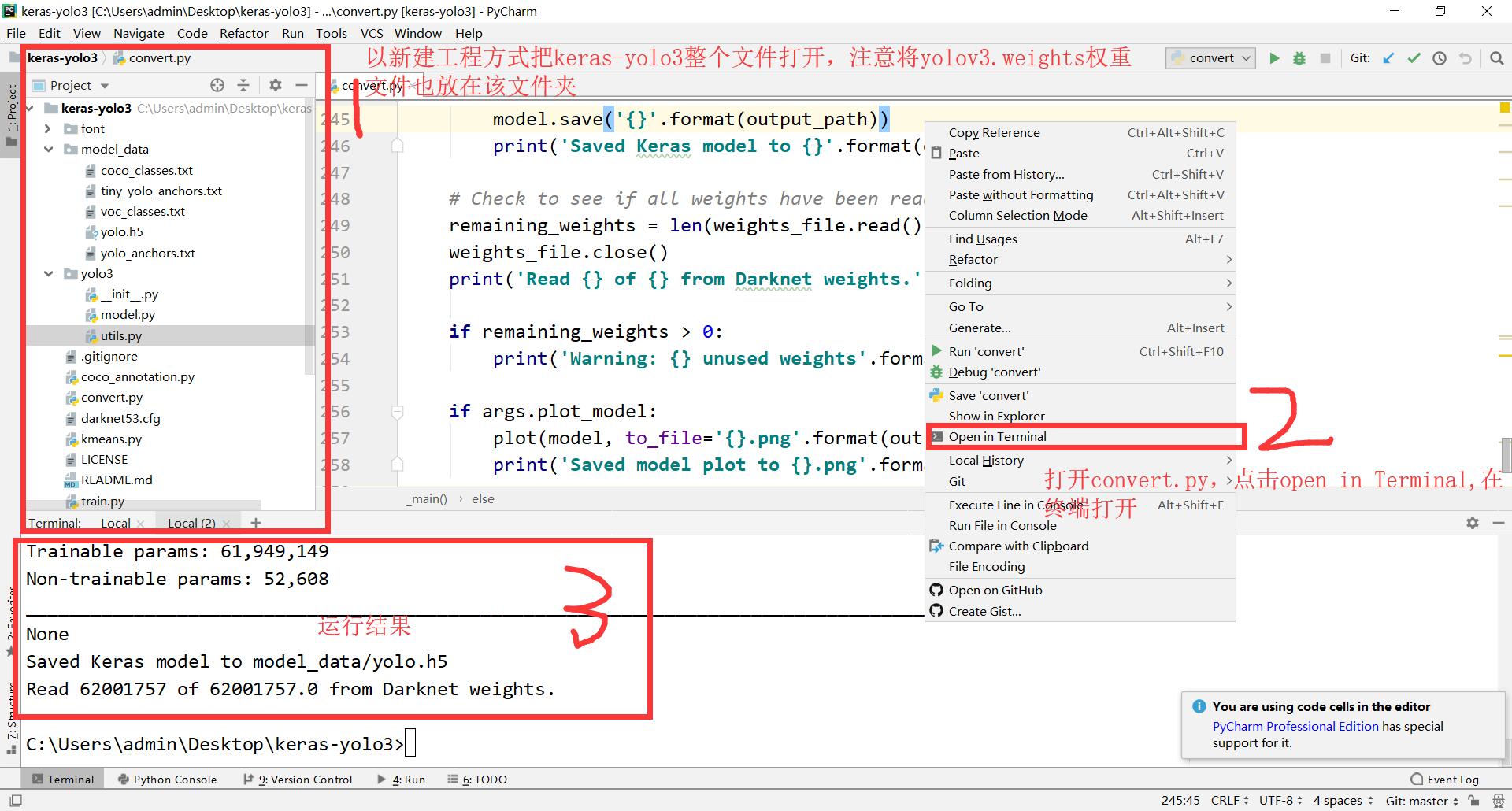This screenshot has height=811, width=1512.
Task: Click the Project tree vertical scrollbar
Action: [309, 236]
